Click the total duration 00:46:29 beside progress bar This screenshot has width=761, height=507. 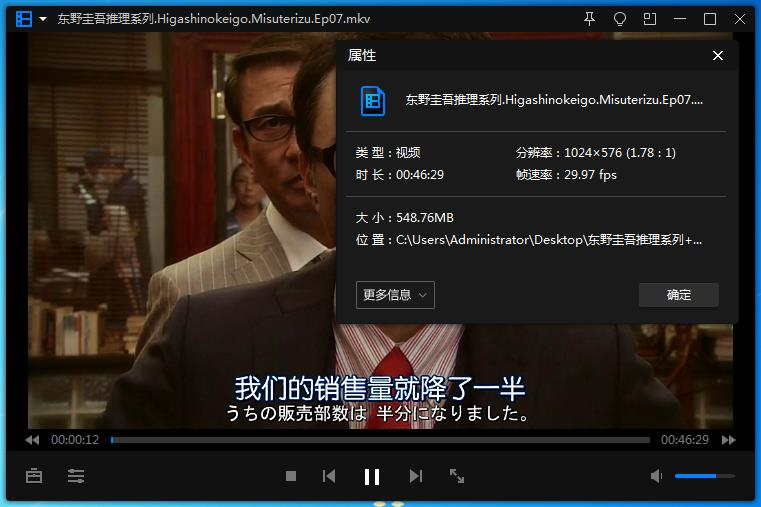pos(685,440)
